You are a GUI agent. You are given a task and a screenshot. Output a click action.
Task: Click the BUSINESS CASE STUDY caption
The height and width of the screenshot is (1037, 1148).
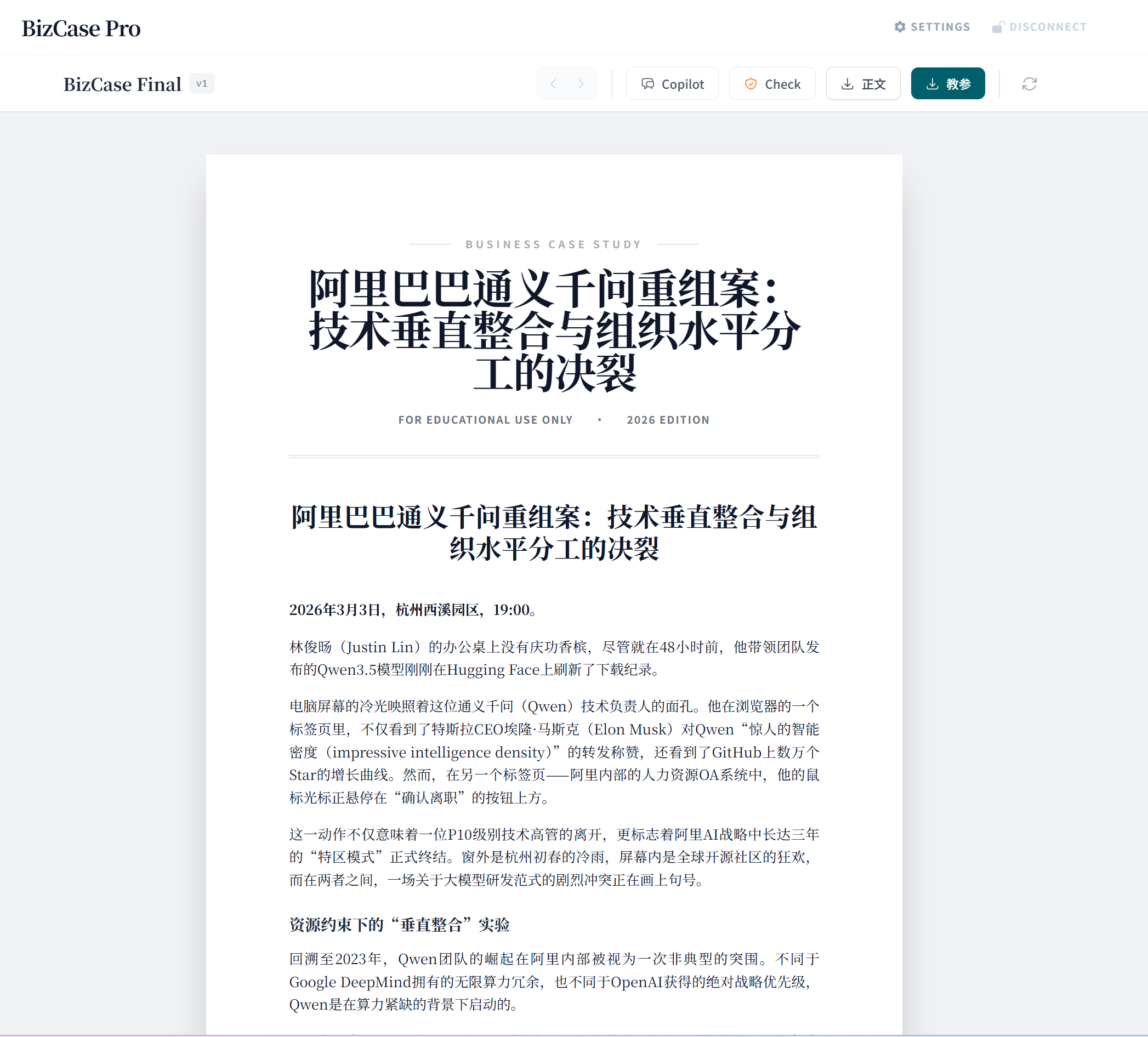(554, 244)
